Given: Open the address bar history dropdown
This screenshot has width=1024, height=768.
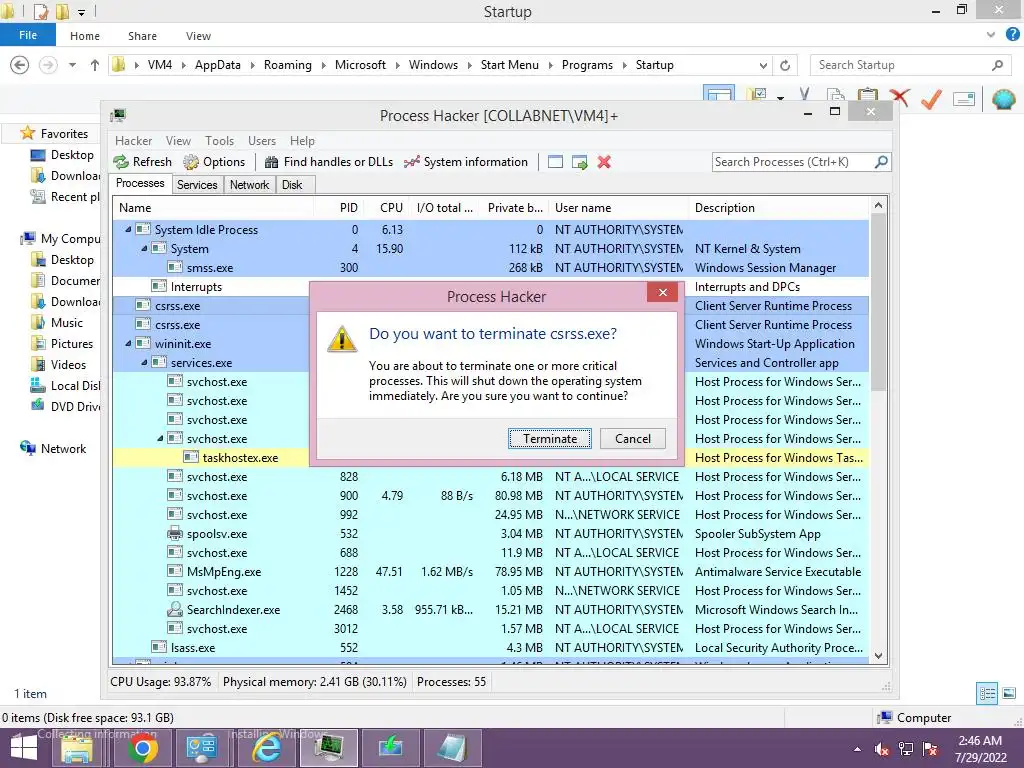Looking at the screenshot, I should point(763,65).
